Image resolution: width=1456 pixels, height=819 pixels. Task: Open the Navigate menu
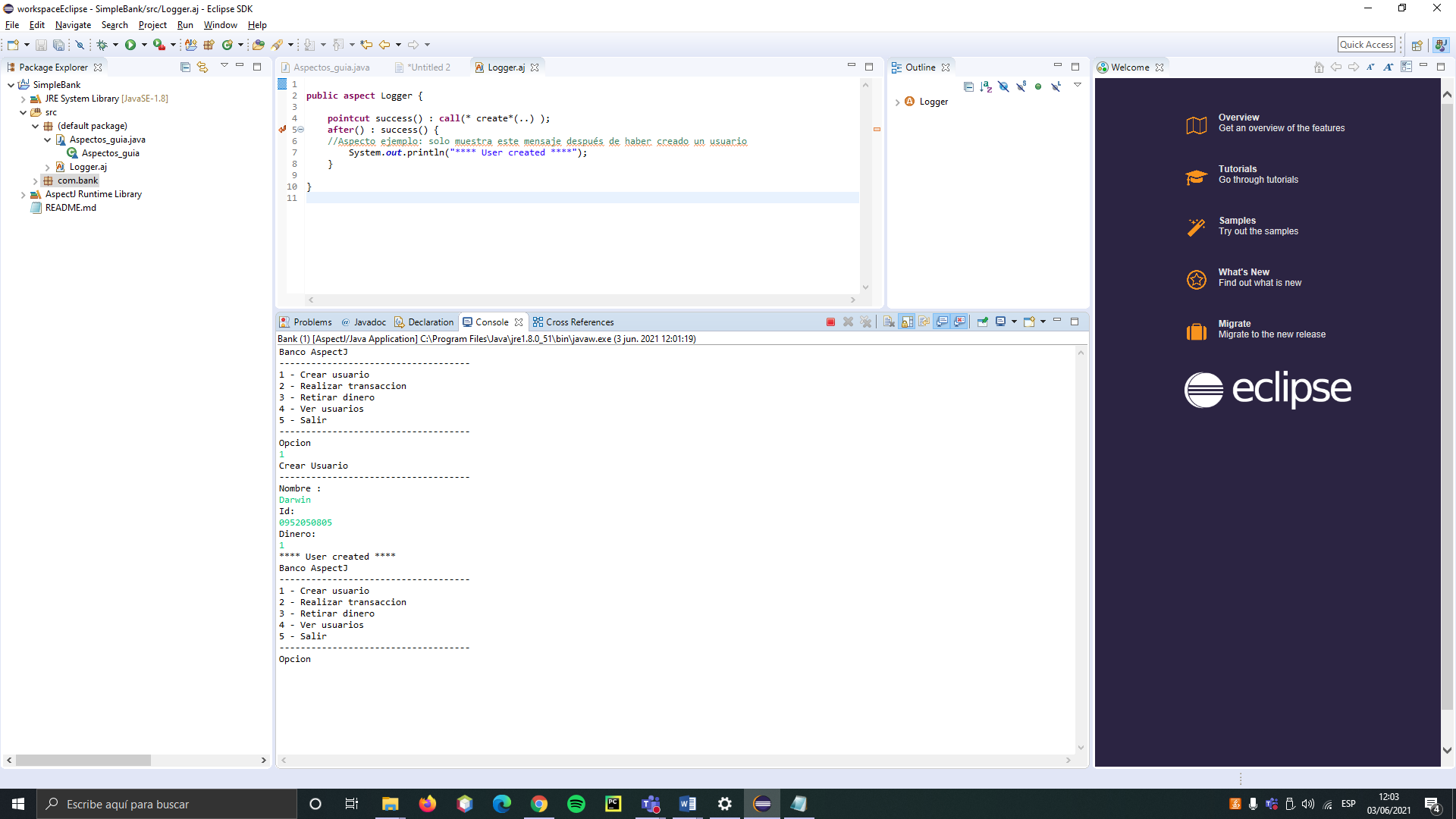tap(72, 24)
